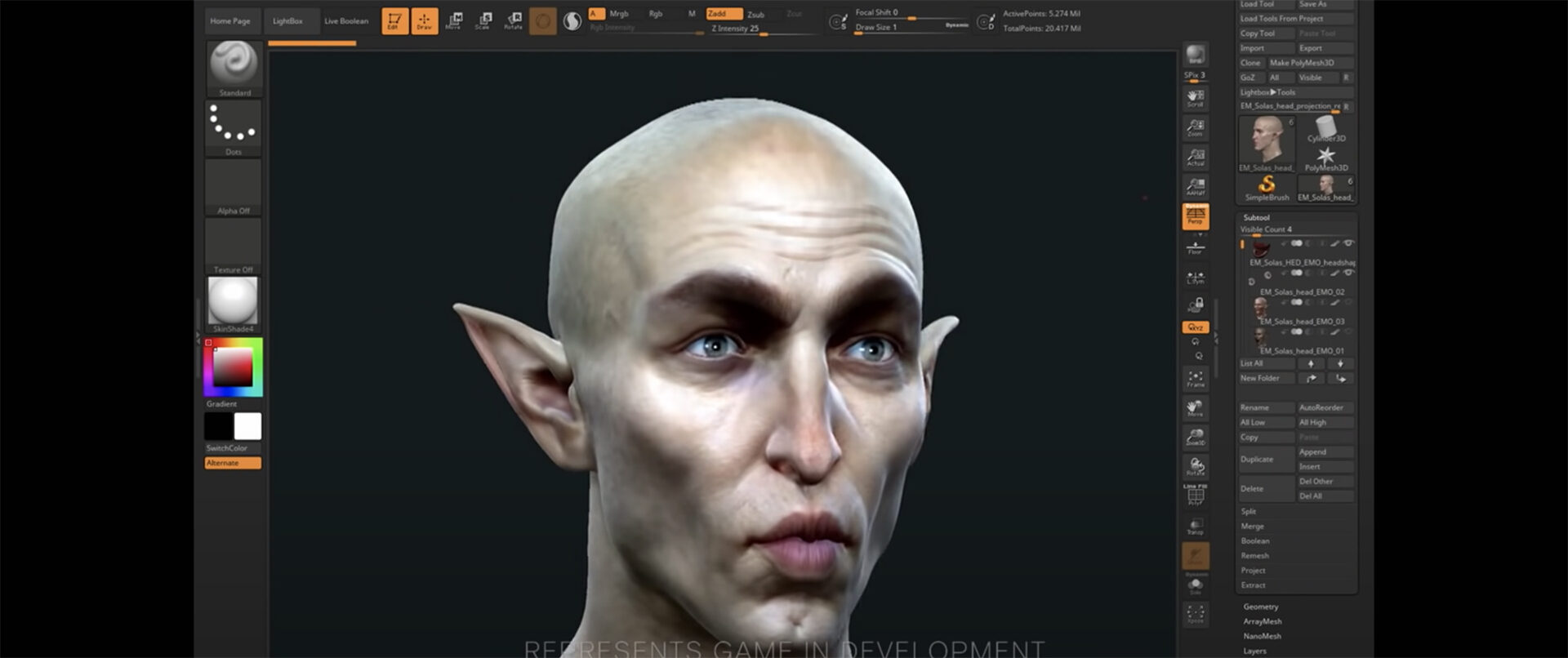
Task: Expand the Split subpalette
Action: [x=1249, y=511]
